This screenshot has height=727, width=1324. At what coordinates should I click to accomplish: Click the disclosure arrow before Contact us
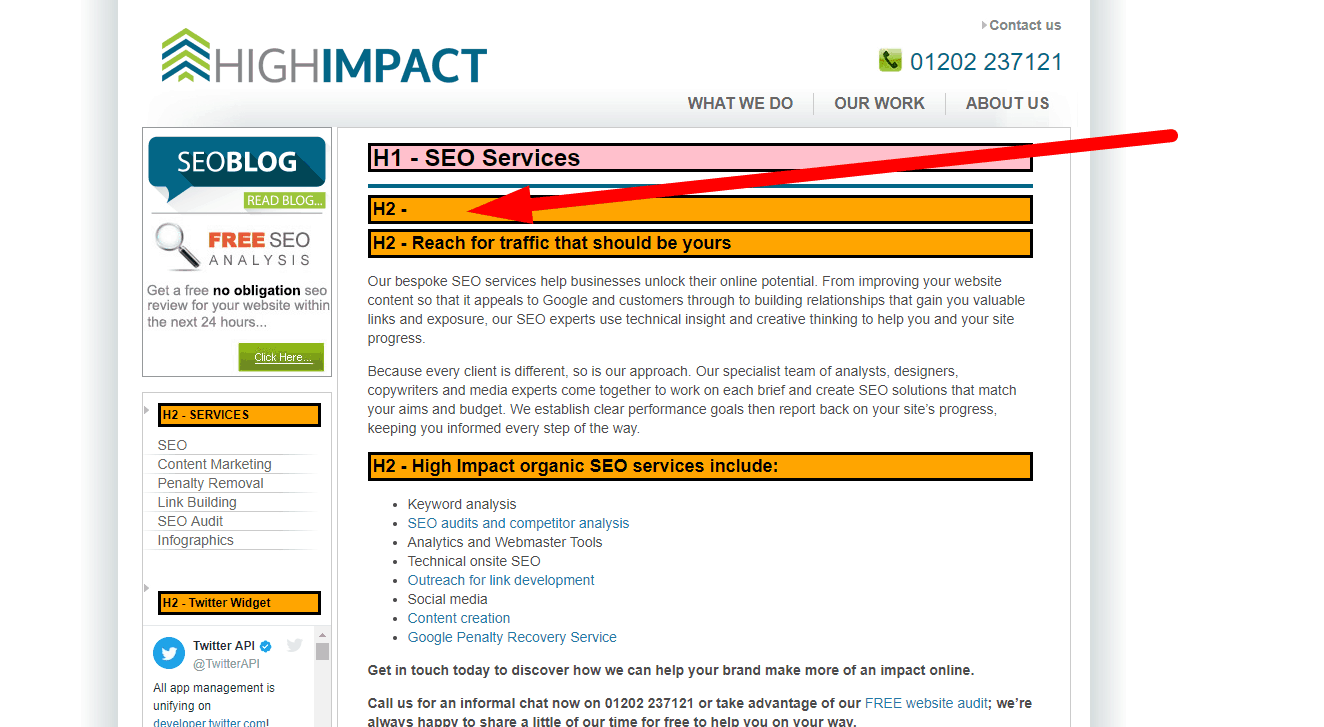(983, 25)
